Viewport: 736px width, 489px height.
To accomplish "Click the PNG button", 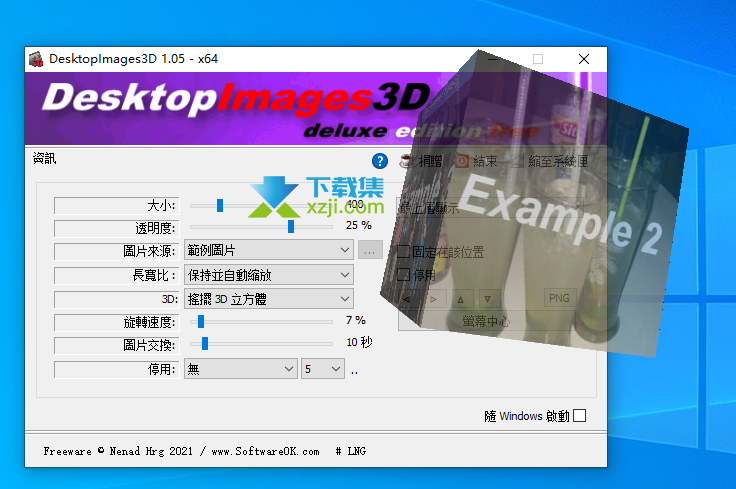I will (560, 298).
